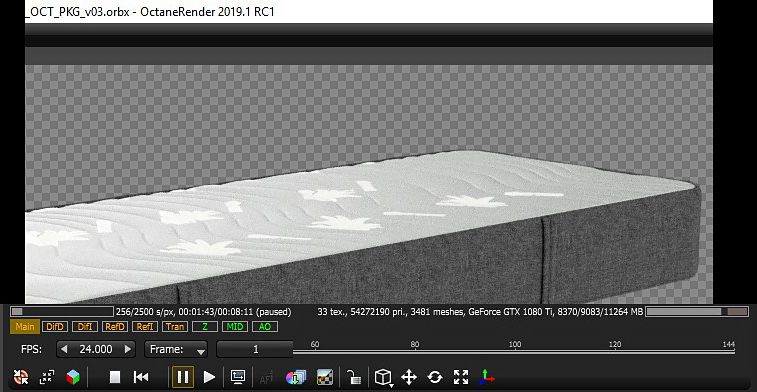Stop the render with the square icon
The width and height of the screenshot is (757, 392).
click(x=115, y=377)
